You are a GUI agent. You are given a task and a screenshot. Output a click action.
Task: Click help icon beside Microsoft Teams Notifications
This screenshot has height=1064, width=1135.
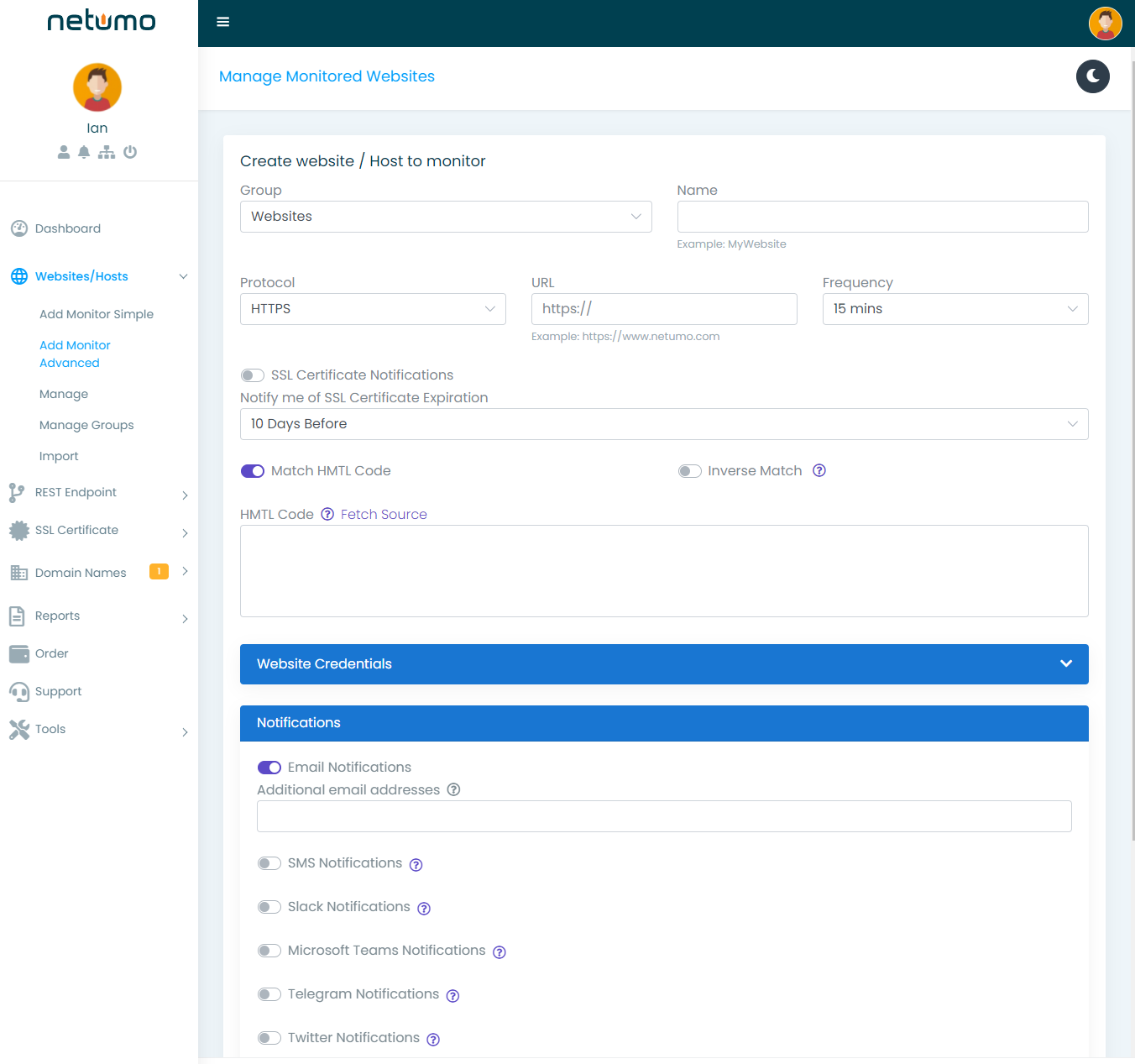tap(500, 952)
